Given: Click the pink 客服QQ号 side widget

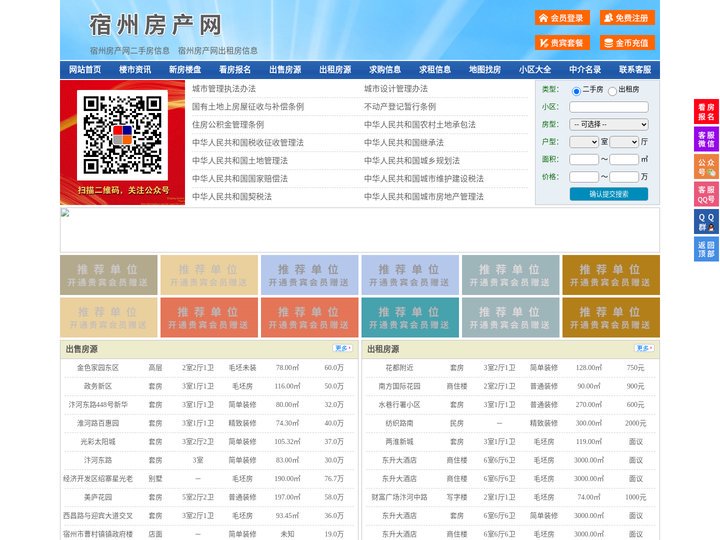Looking at the screenshot, I should pos(706,194).
